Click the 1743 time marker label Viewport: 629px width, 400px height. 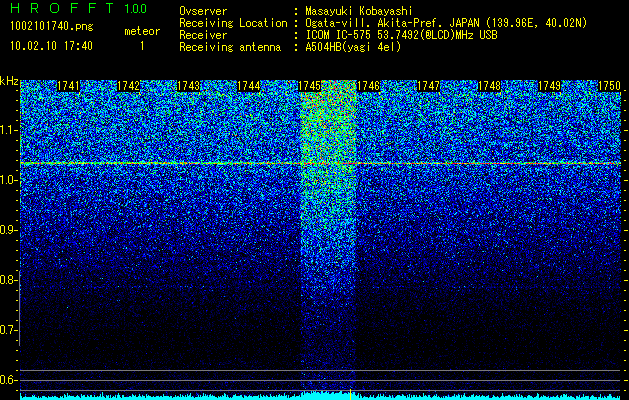[x=189, y=86]
